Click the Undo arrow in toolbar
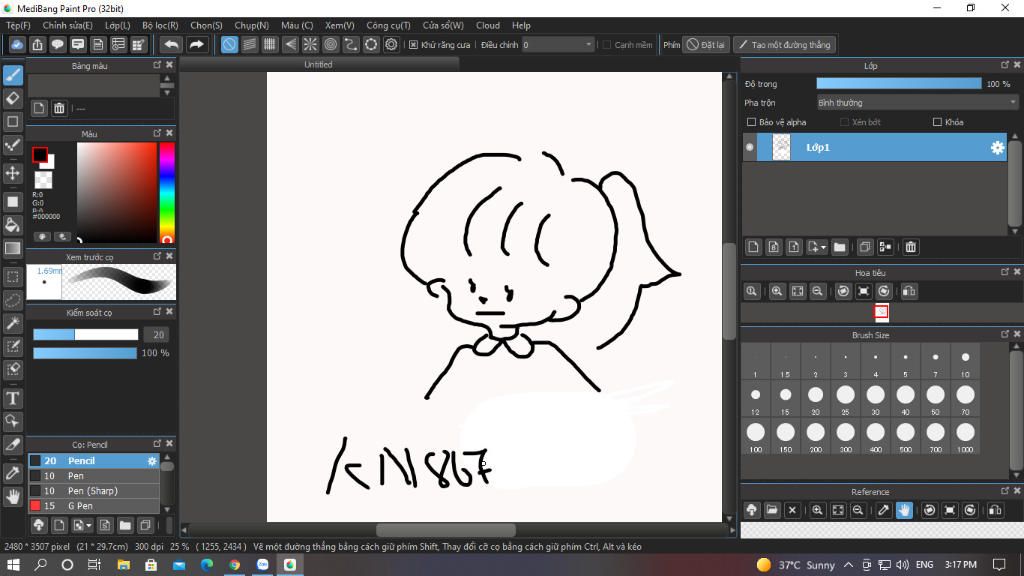The image size is (1024, 576). pos(171,44)
